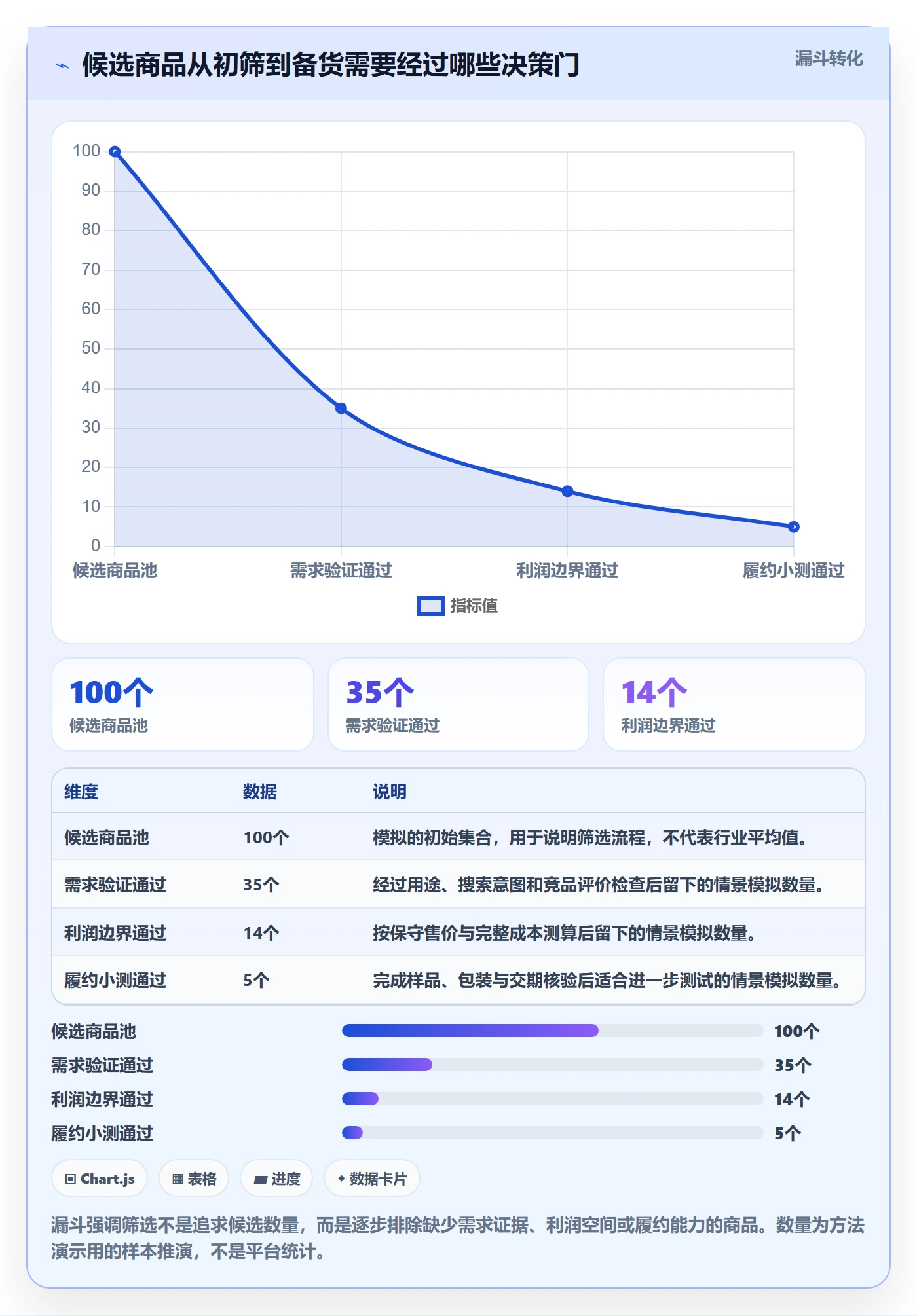The height and width of the screenshot is (1316, 917).
Task: Click the 100个 候选商品池 data card
Action: click(x=183, y=704)
